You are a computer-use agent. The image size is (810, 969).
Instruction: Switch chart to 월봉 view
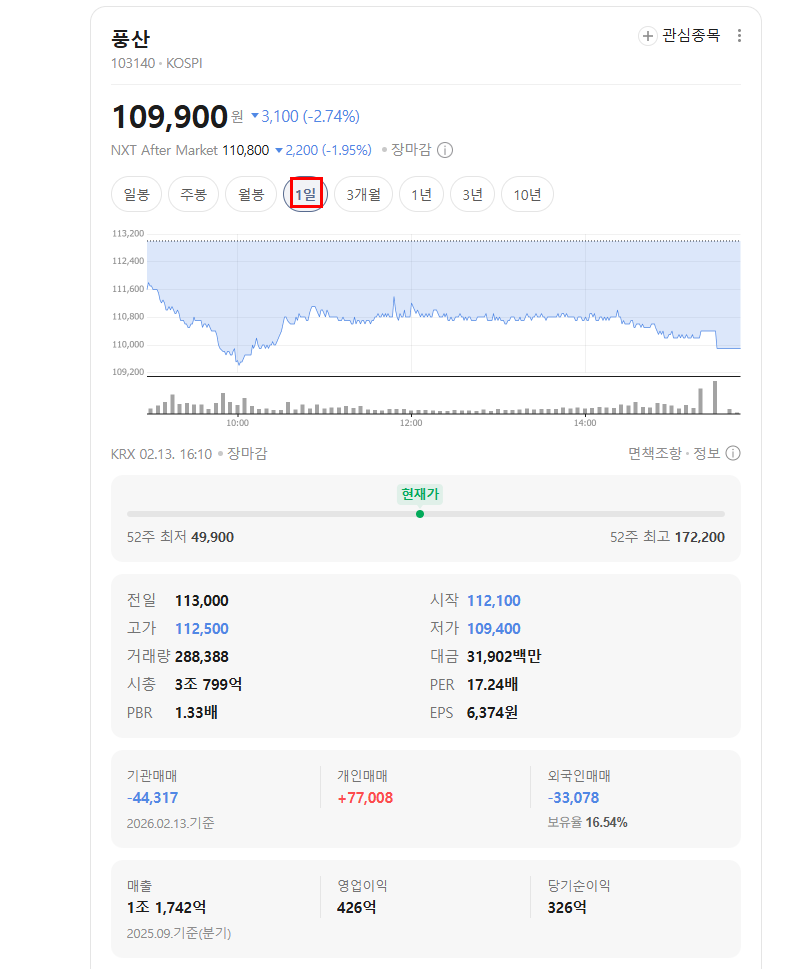pos(251,195)
